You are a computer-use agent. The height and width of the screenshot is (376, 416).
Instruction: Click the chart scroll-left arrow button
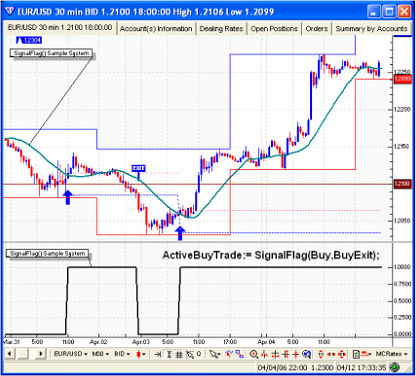tap(9, 354)
